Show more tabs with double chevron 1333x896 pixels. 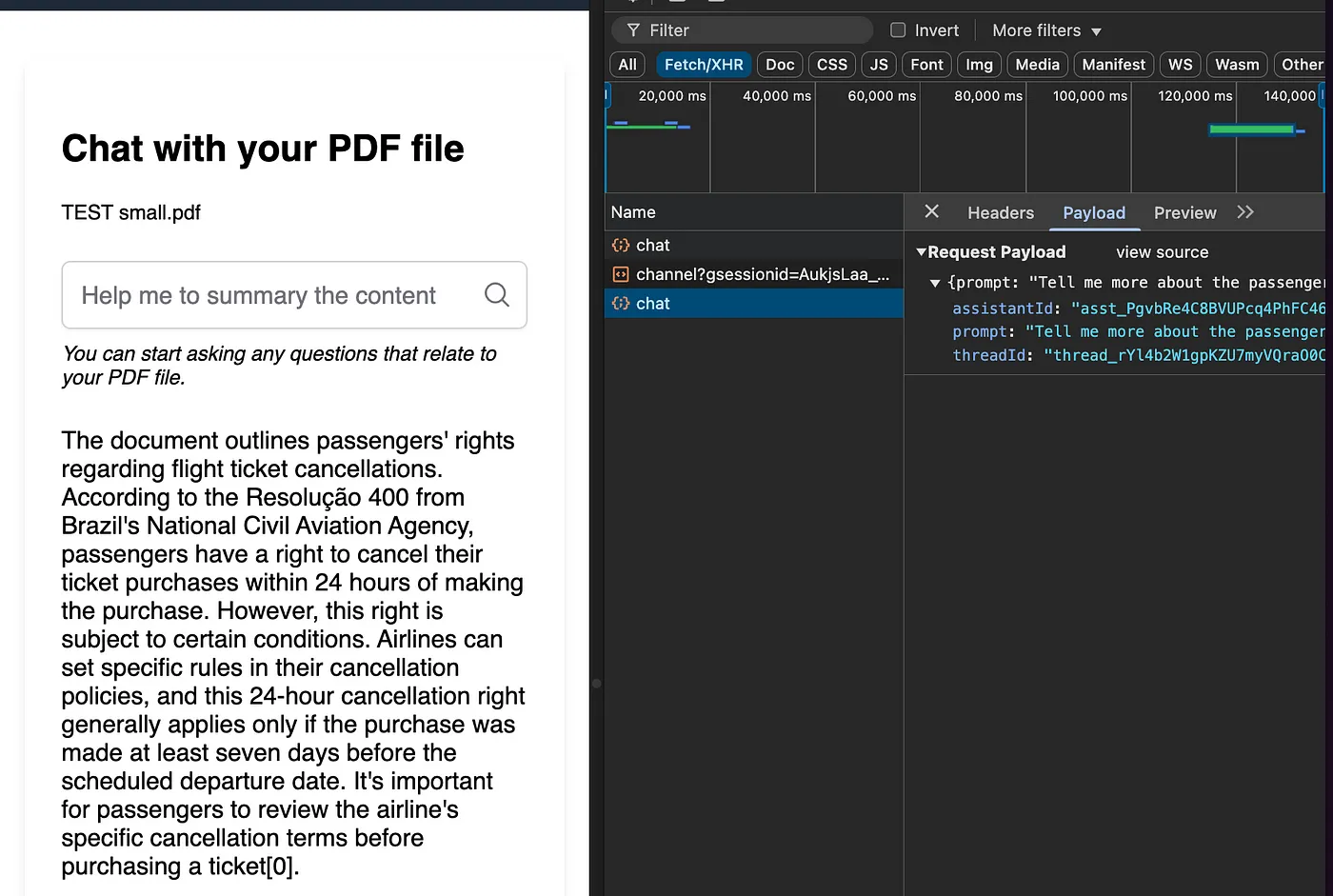[x=1245, y=212]
